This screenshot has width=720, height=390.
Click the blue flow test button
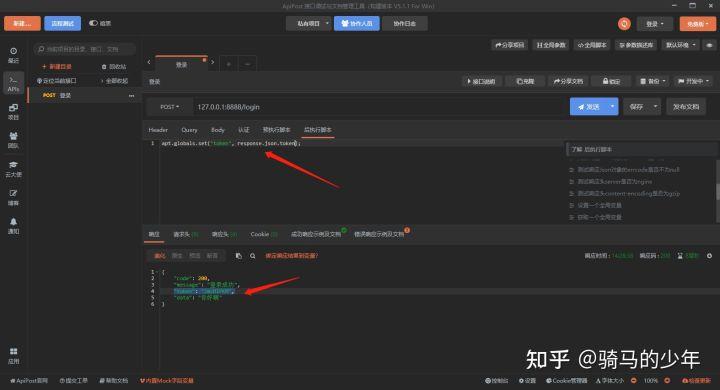pyautogui.click(x=62, y=23)
